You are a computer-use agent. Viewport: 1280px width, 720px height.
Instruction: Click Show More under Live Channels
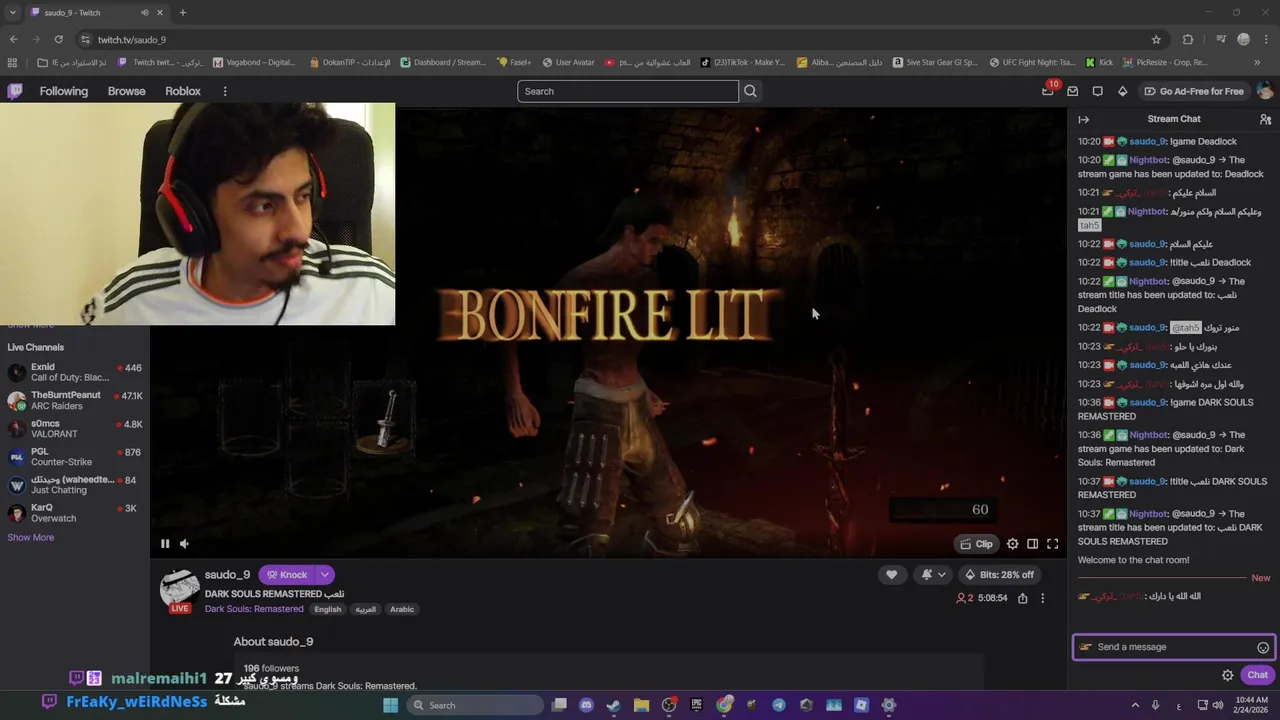coord(31,538)
